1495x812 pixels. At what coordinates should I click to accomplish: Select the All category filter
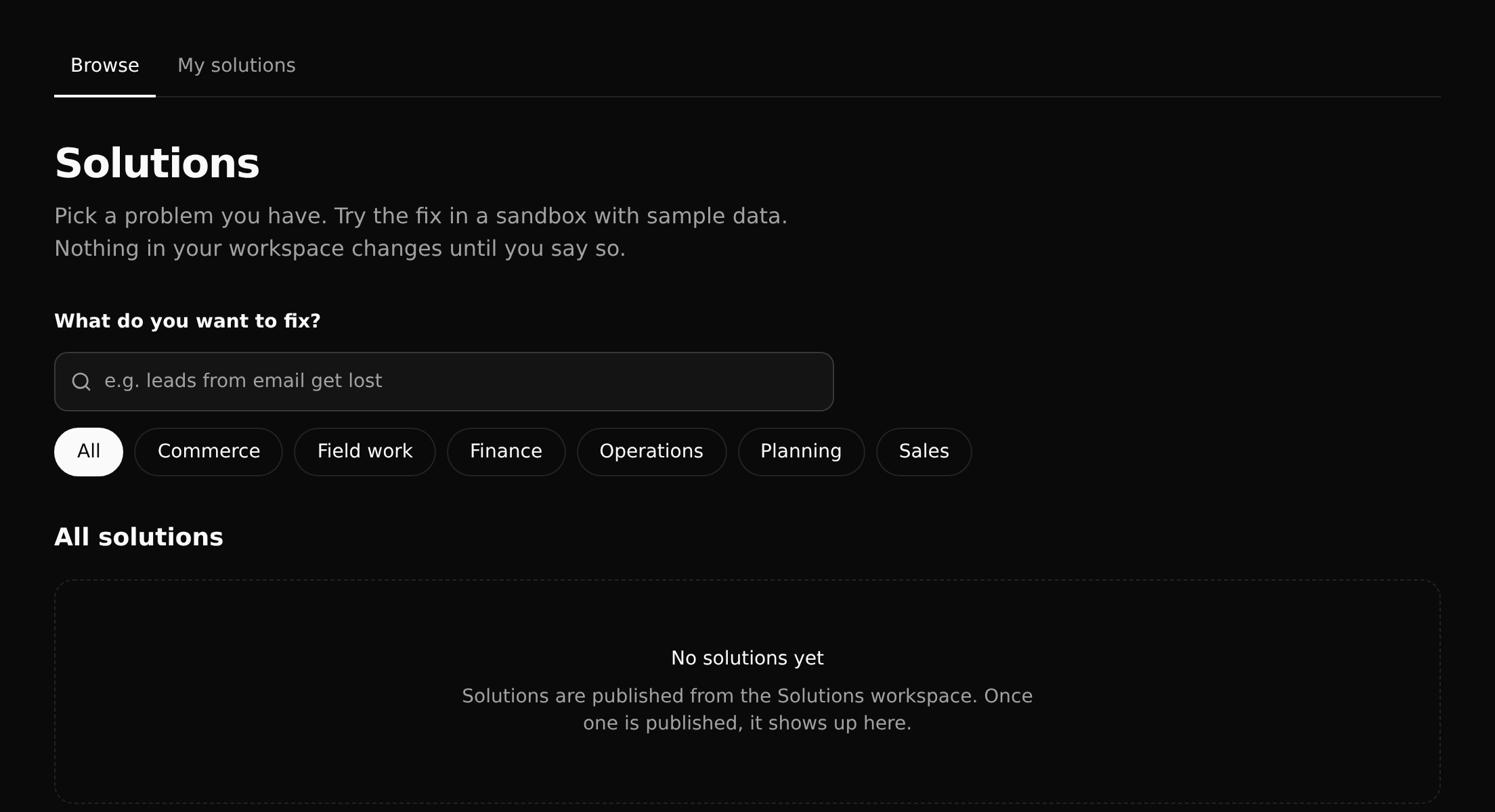click(x=89, y=451)
